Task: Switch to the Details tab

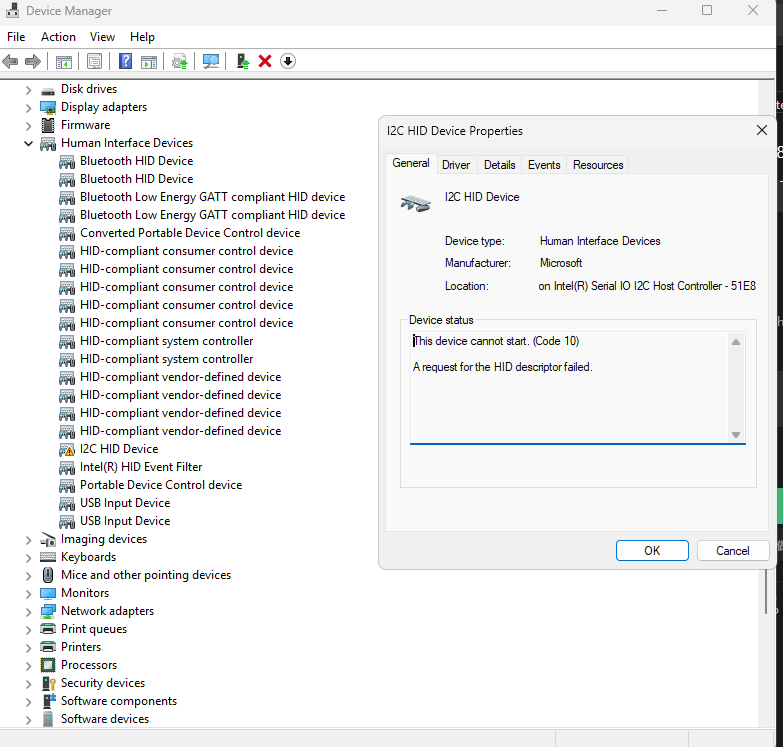Action: coord(499,165)
